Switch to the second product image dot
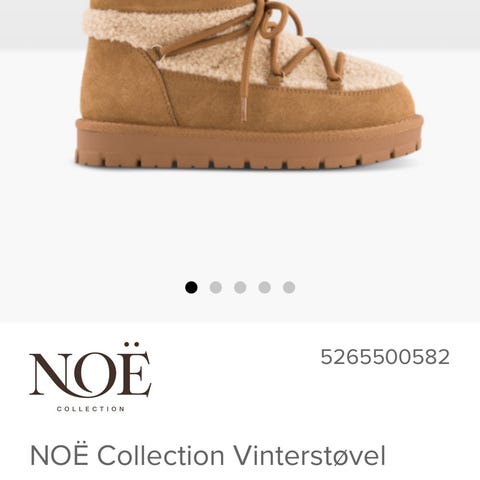Screen dimensions: 480x480 (216, 287)
